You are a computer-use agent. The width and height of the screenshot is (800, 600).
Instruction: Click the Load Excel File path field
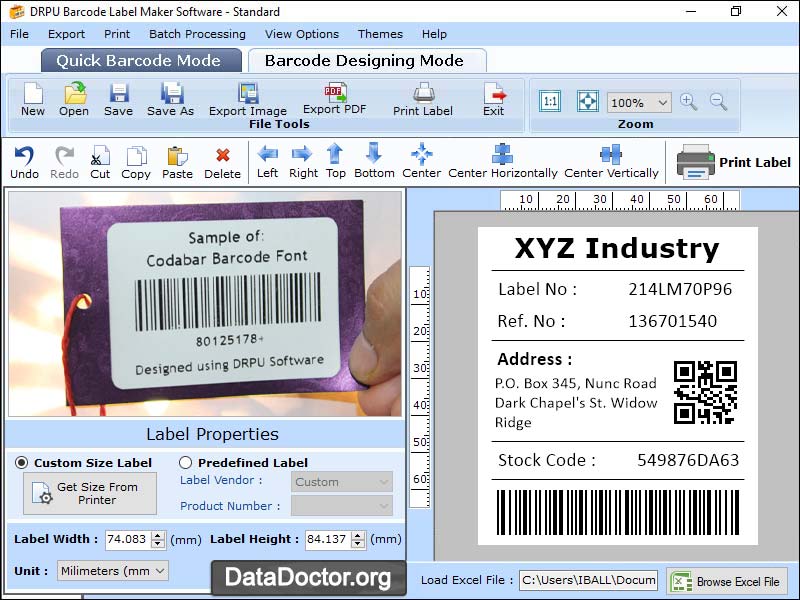pos(590,580)
